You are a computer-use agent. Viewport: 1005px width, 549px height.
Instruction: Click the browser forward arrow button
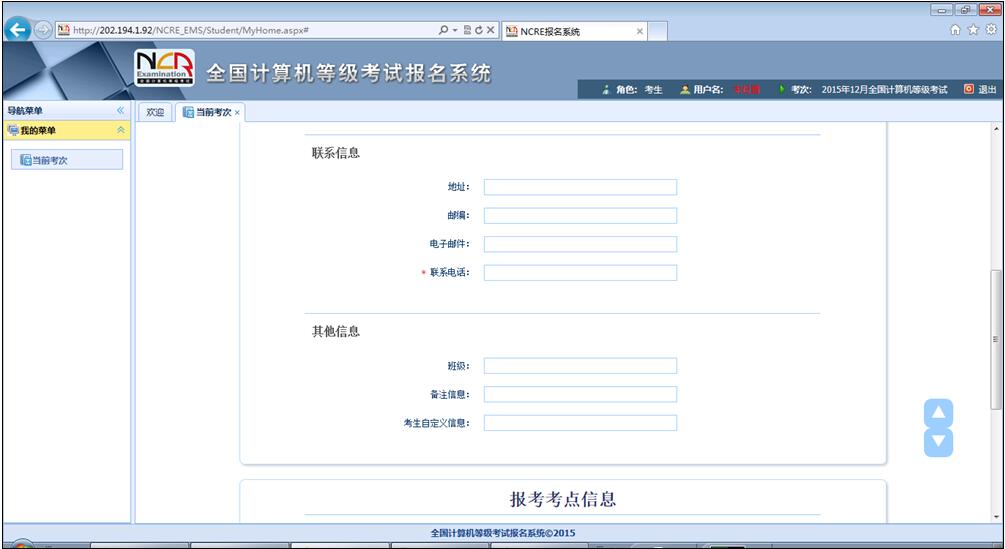[42, 30]
